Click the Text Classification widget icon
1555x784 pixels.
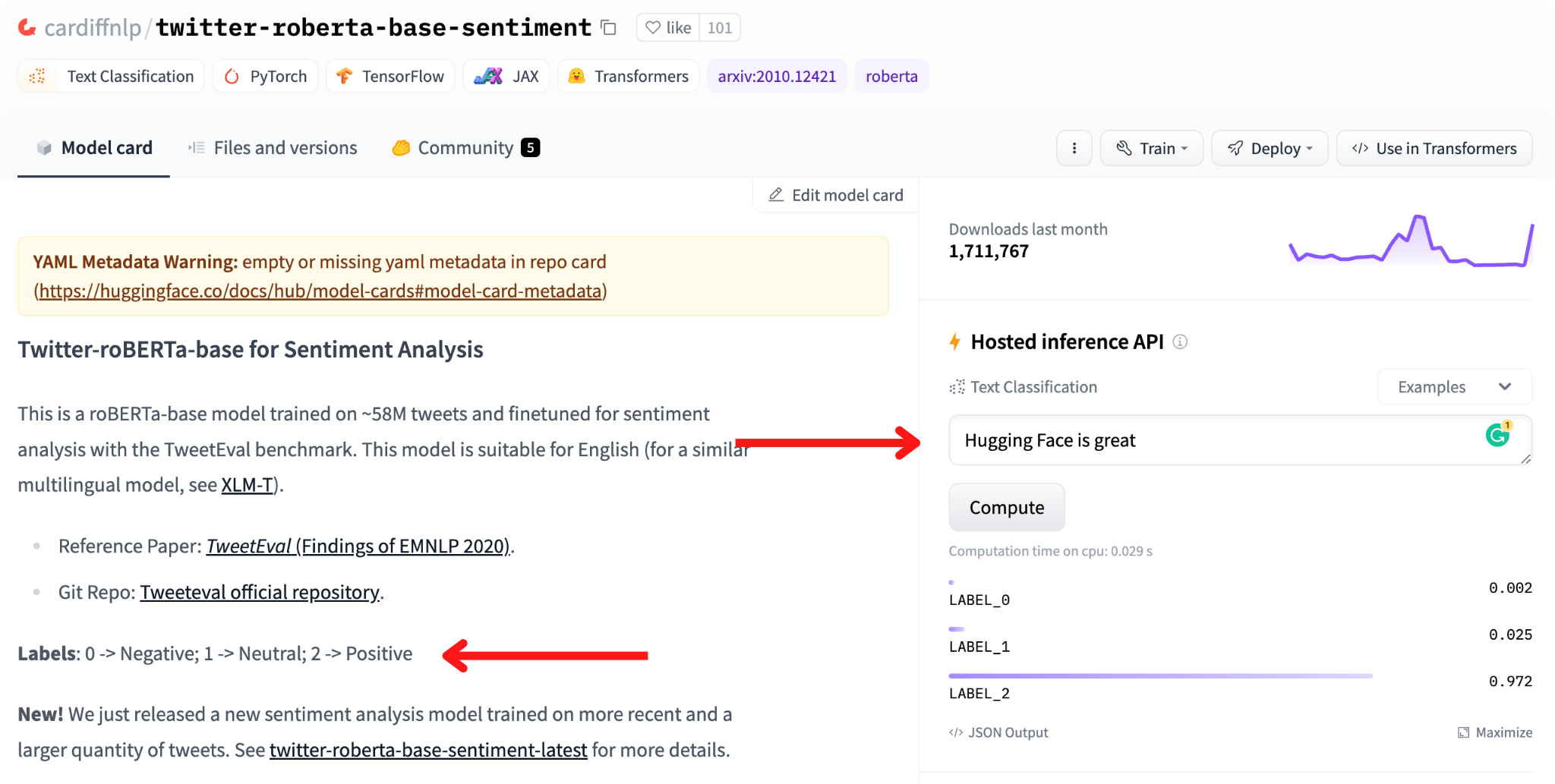(x=957, y=387)
